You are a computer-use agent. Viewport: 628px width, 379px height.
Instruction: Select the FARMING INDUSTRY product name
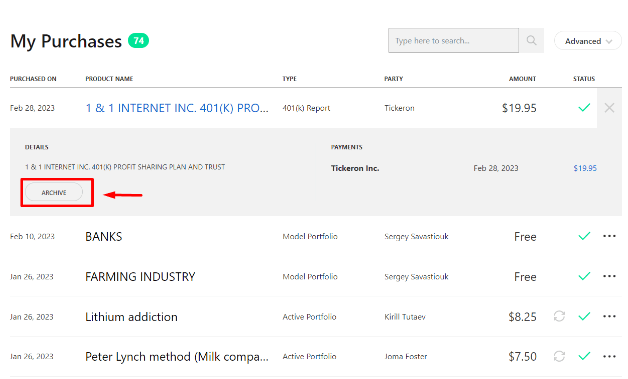[x=140, y=276]
